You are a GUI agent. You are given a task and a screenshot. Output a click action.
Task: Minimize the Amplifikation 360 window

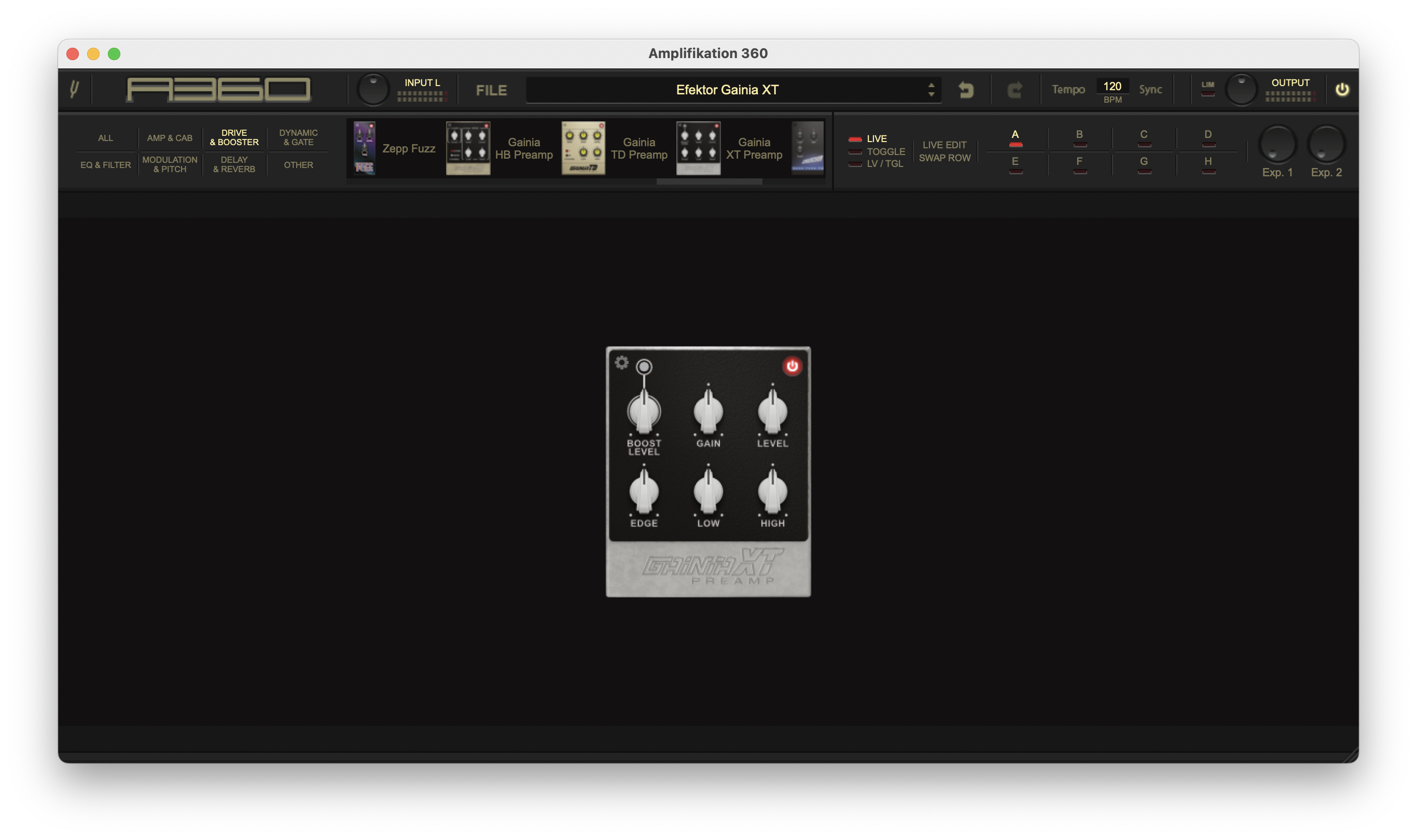pyautogui.click(x=93, y=54)
